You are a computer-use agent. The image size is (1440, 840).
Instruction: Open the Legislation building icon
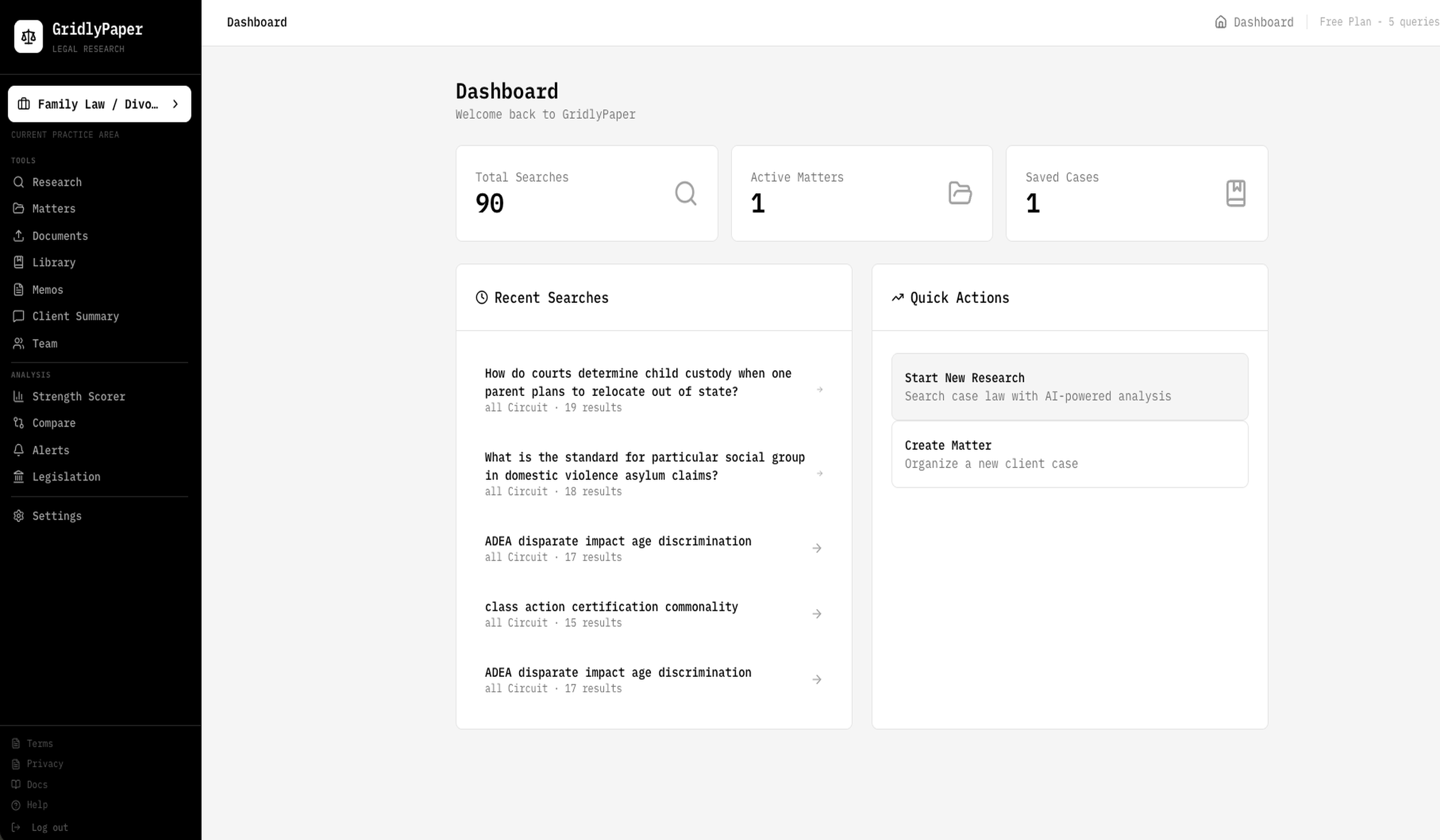tap(19, 476)
